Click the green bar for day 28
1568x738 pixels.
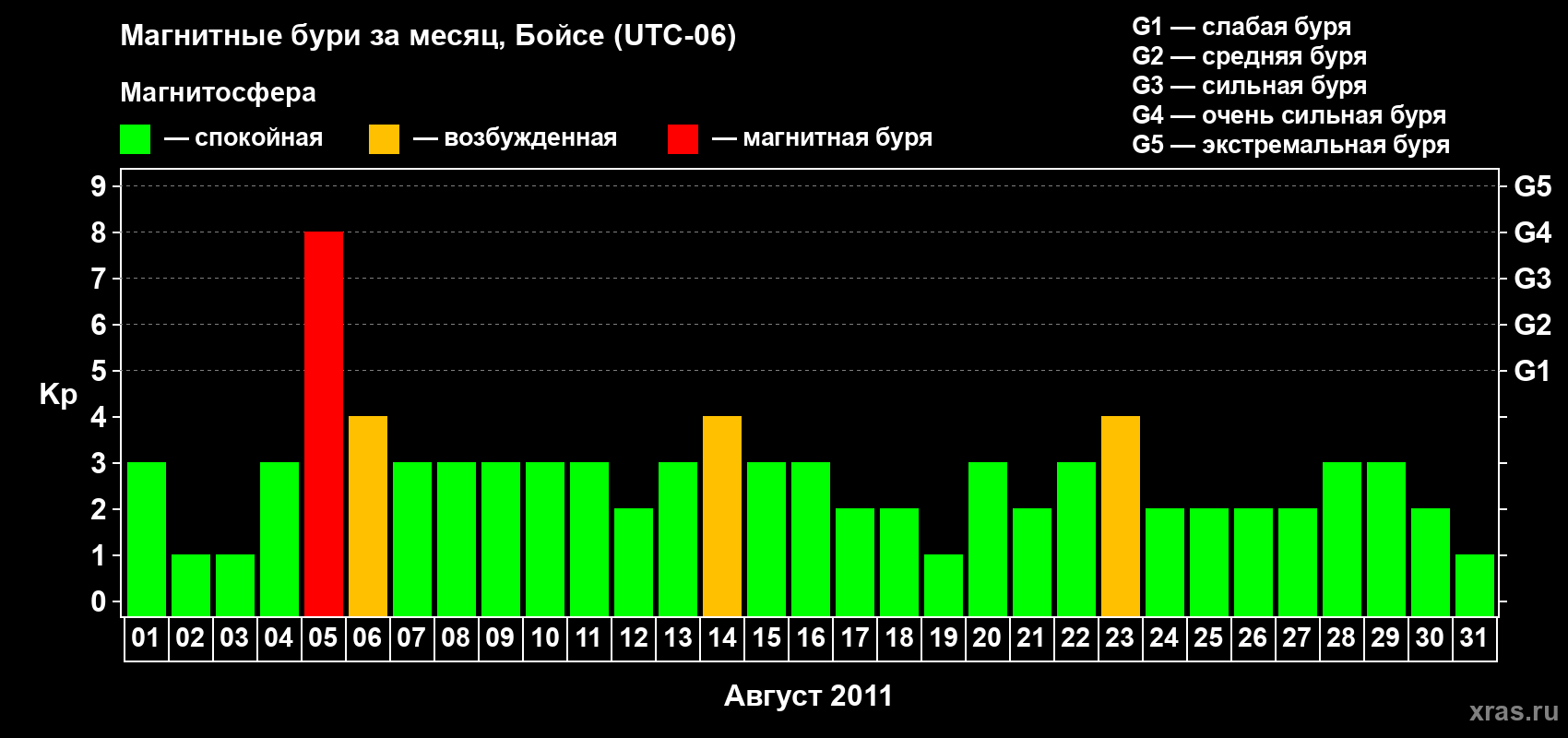coord(1342,539)
